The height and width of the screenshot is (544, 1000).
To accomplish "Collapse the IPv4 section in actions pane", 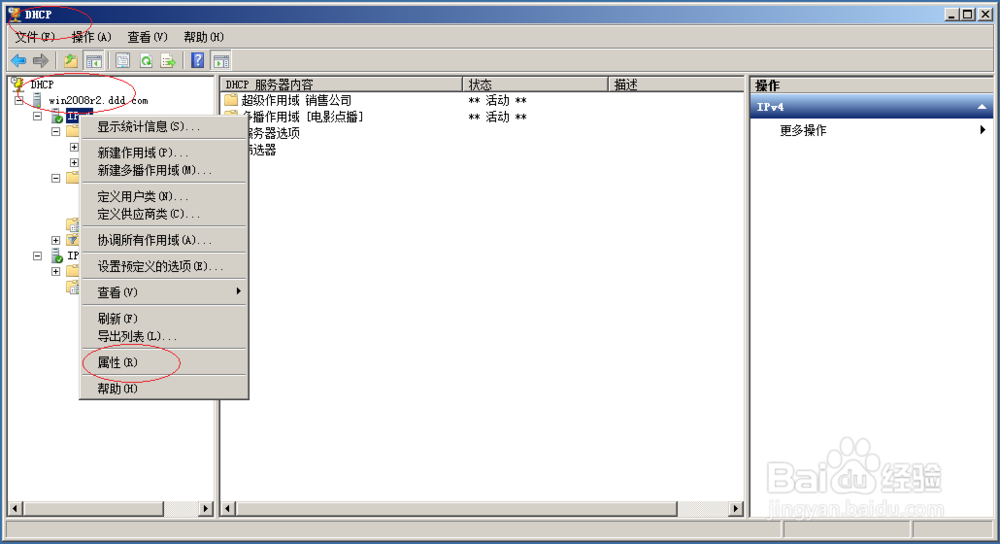I will point(982,107).
